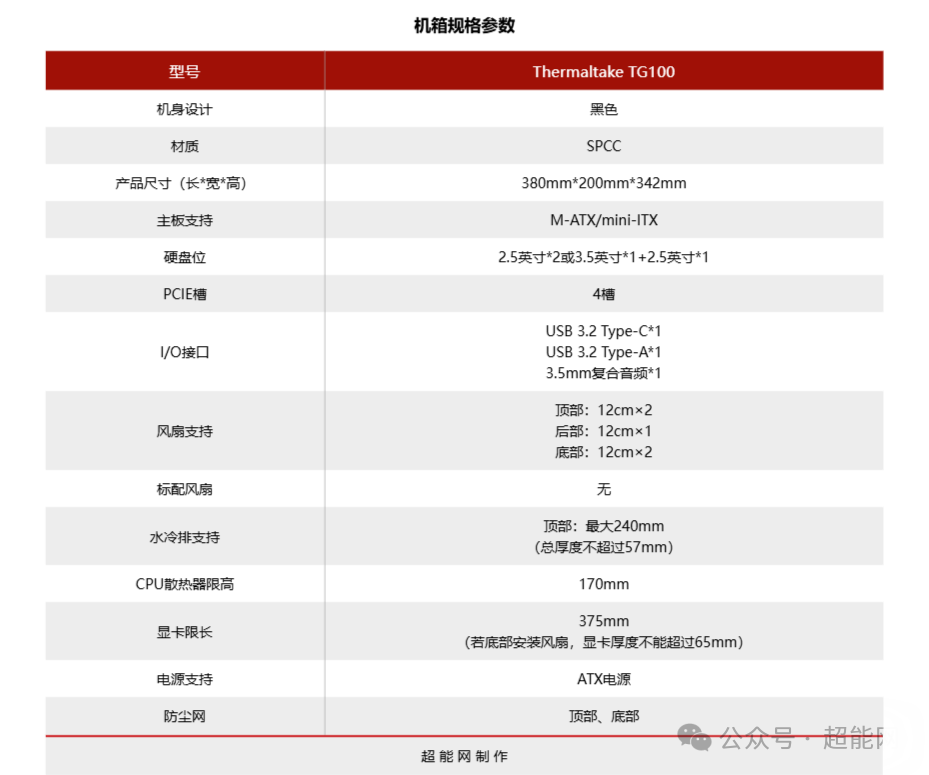Select the PCIE槽 value showing 4槽
This screenshot has width=929, height=775.
point(602,294)
